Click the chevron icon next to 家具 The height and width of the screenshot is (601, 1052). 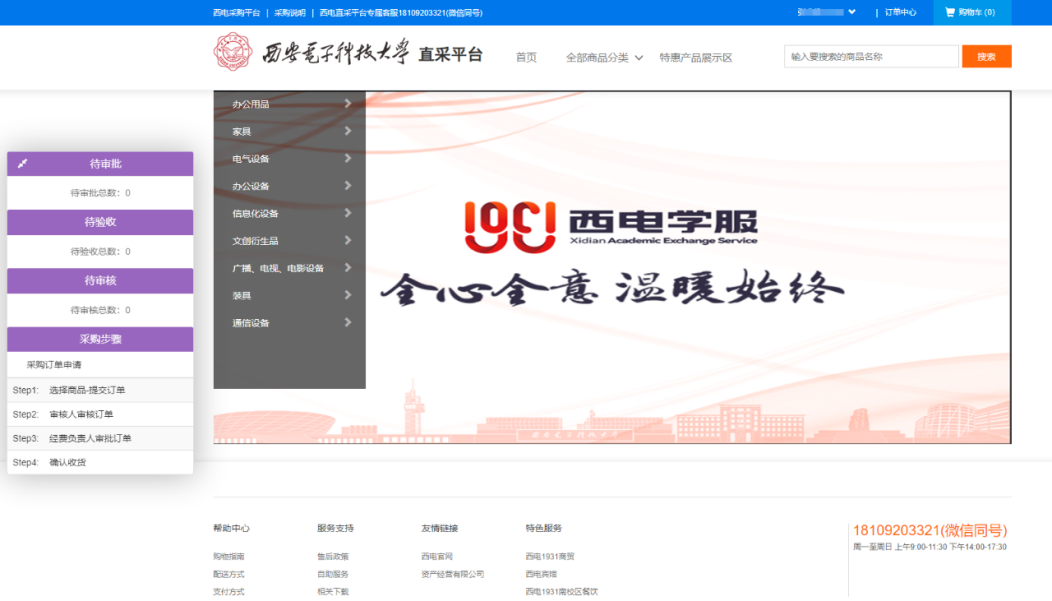(347, 131)
